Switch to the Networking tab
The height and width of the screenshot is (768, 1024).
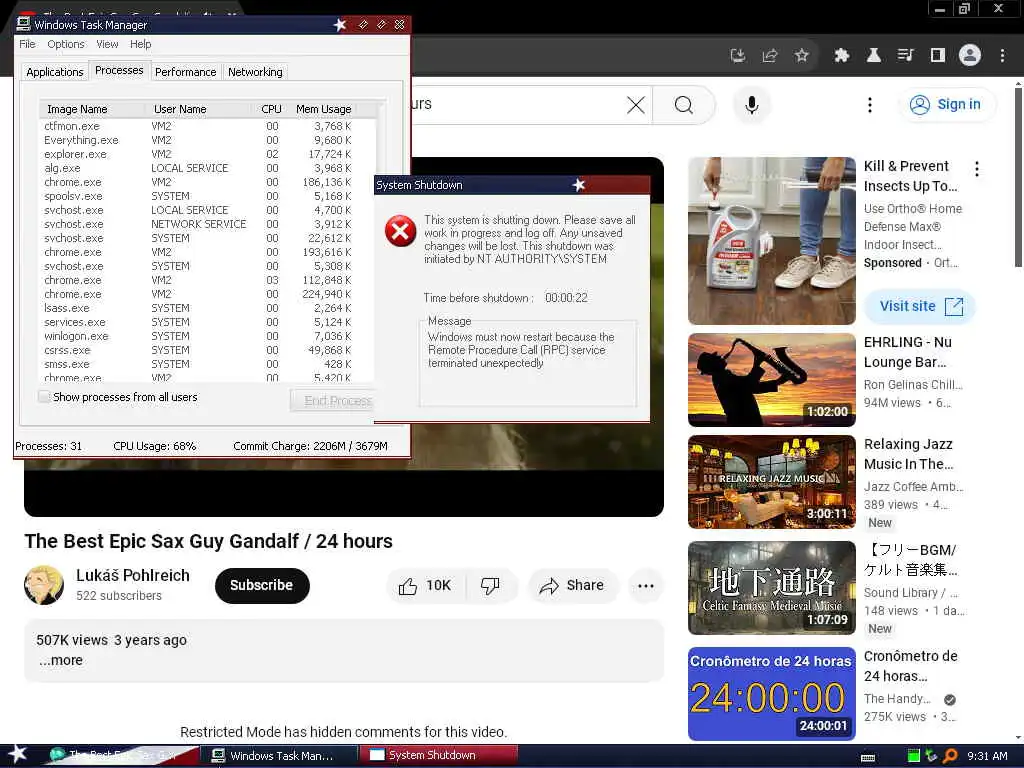[x=255, y=72]
